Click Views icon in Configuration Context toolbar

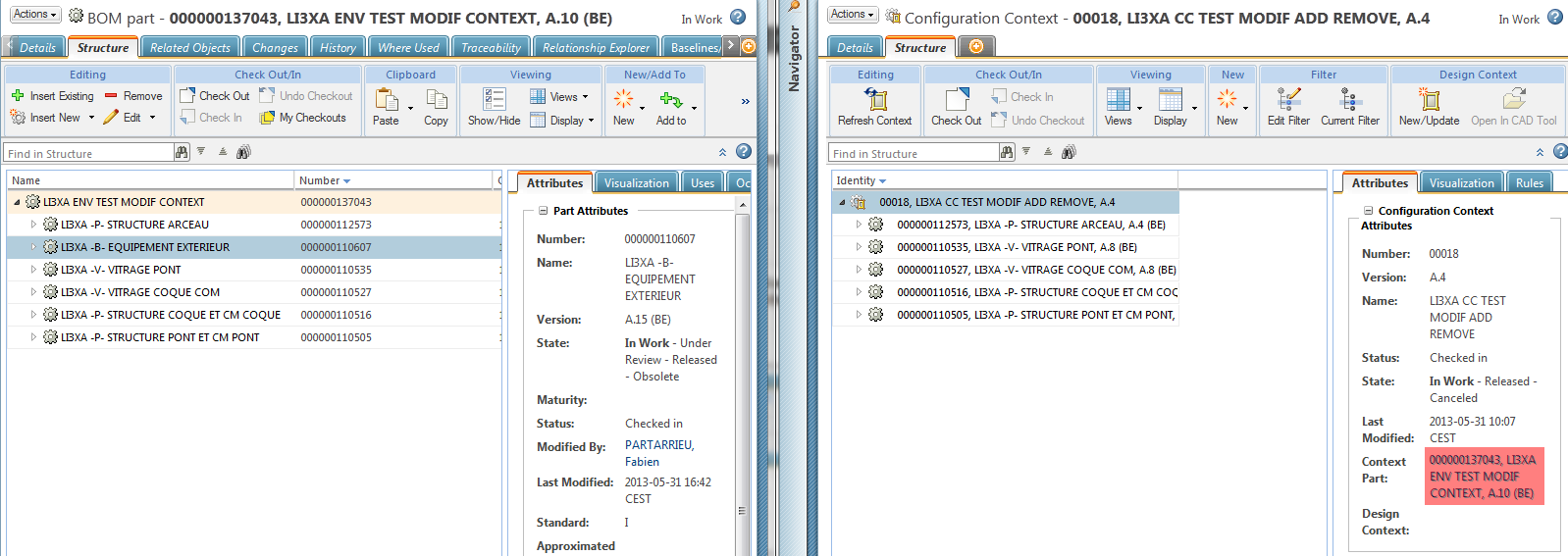click(1118, 107)
